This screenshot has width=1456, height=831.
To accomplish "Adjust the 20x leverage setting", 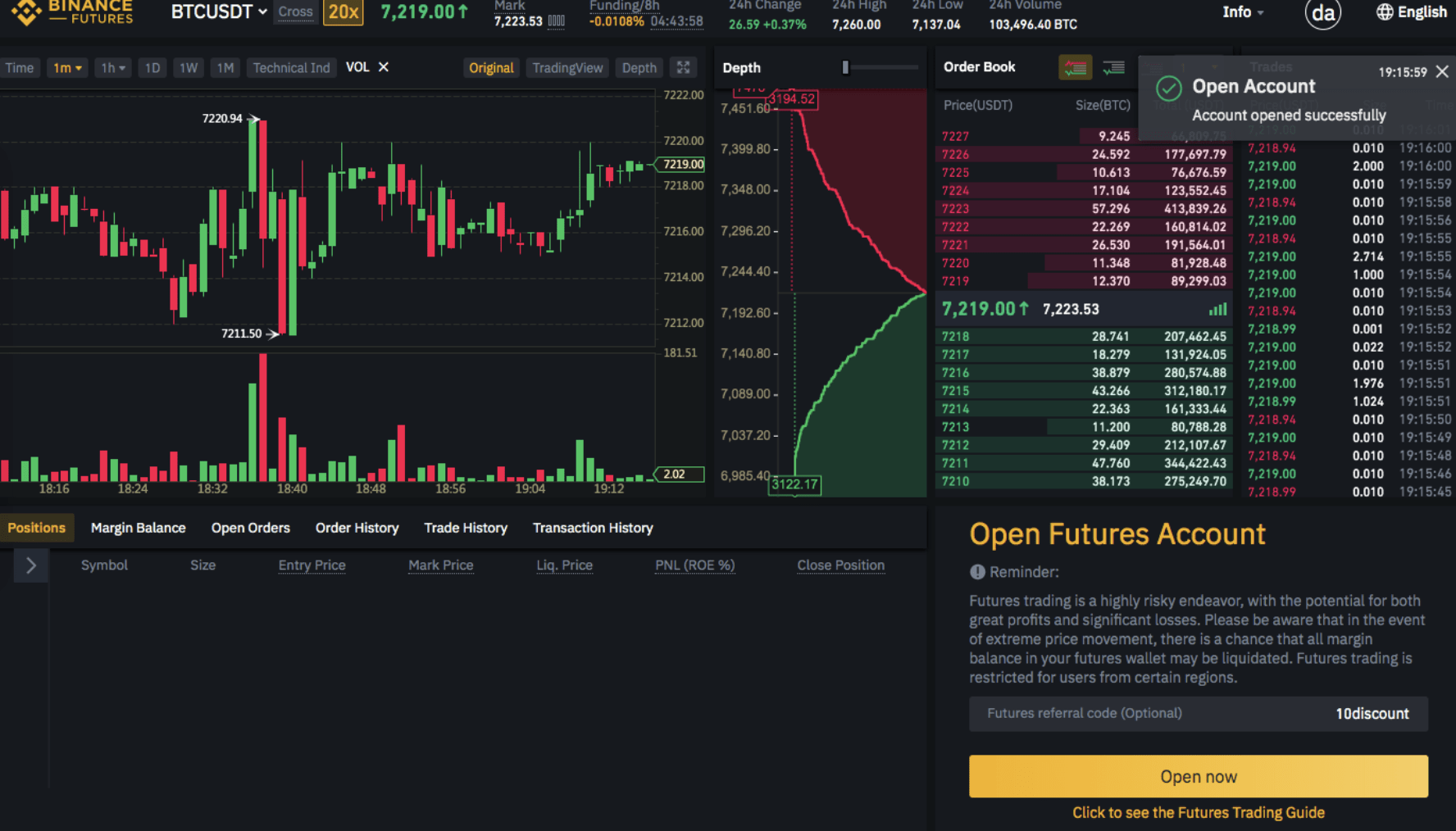I will click(343, 12).
